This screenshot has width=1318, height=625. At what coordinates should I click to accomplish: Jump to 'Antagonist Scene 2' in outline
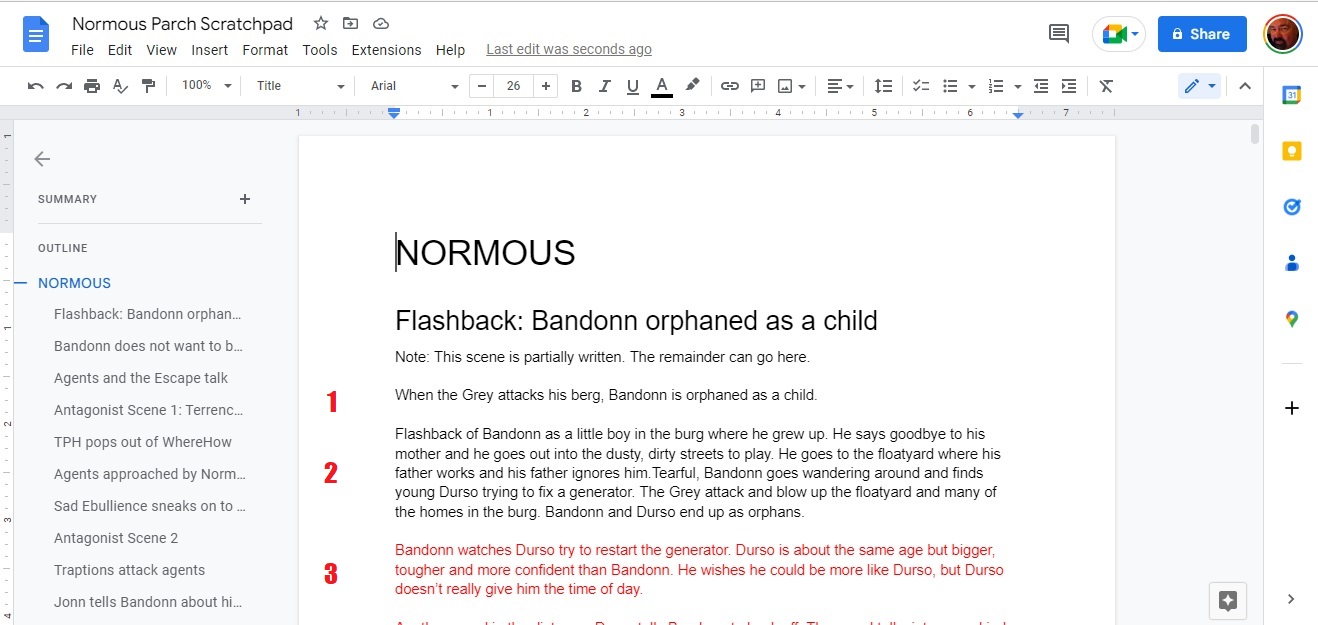click(x=116, y=538)
